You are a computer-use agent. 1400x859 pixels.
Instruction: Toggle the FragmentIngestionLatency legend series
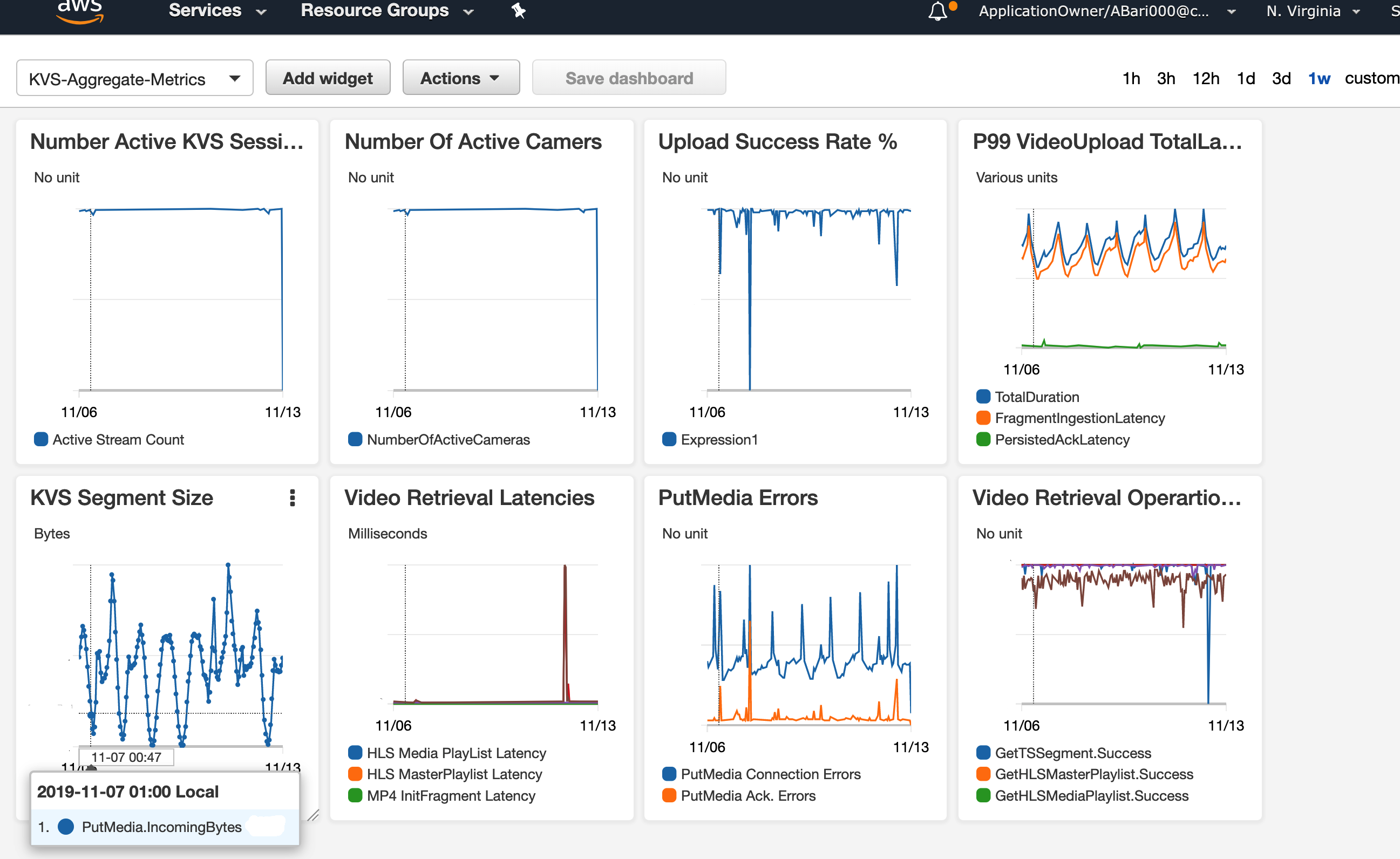click(1079, 418)
